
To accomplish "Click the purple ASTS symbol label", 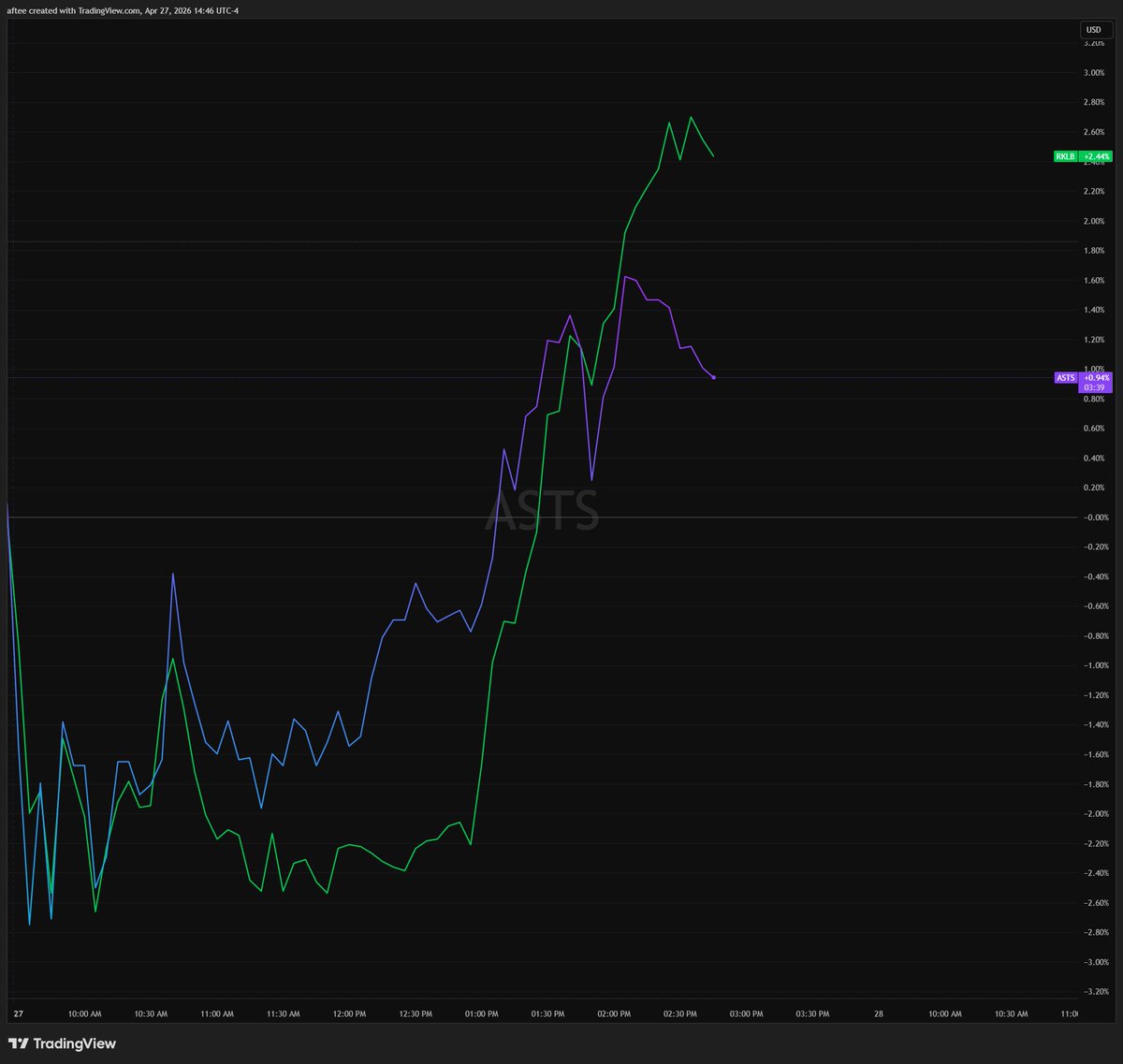I will coord(1066,377).
